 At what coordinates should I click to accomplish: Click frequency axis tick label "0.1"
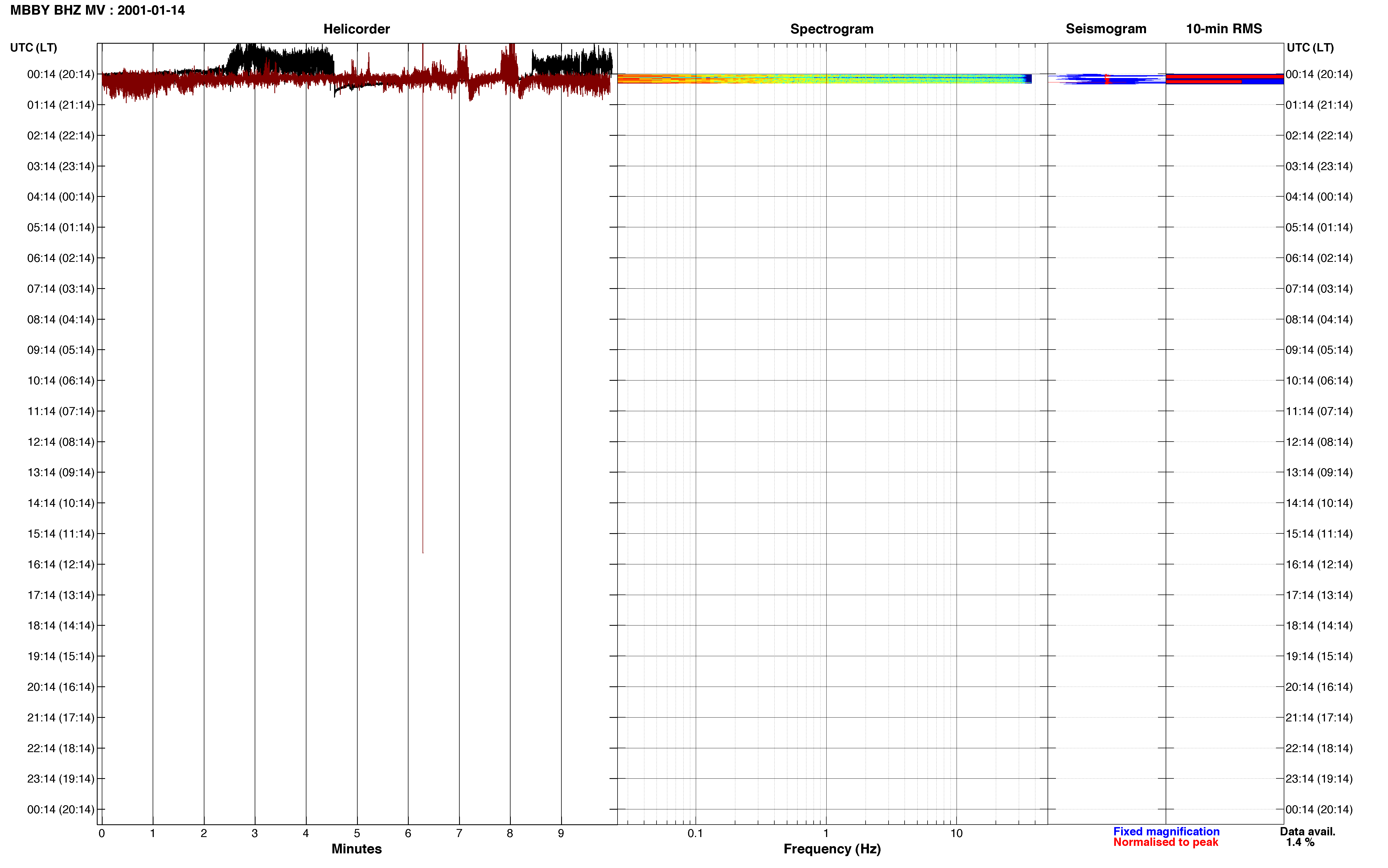tap(695, 833)
